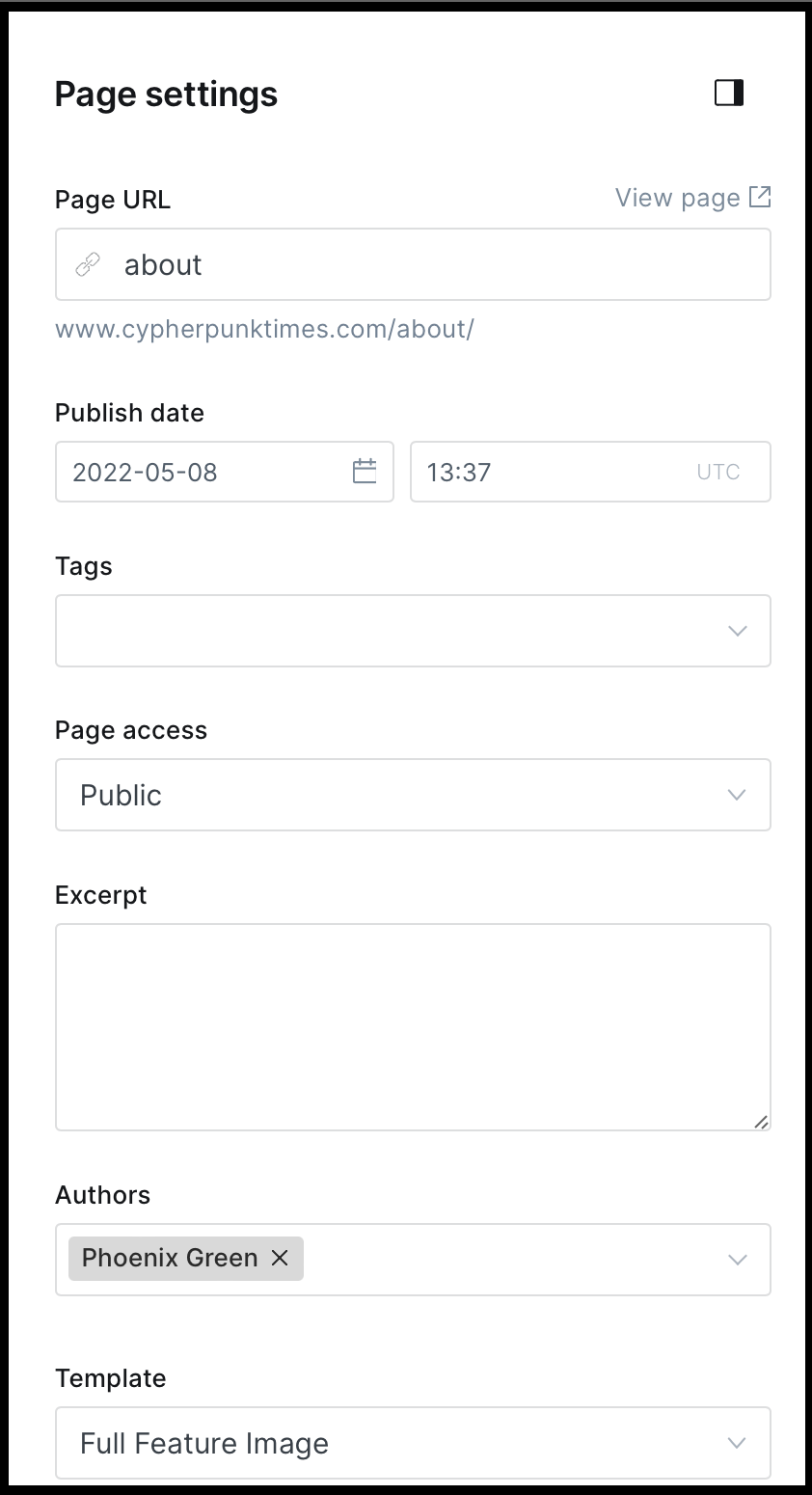
Task: Click inside the Excerpt text area
Action: [x=413, y=1027]
